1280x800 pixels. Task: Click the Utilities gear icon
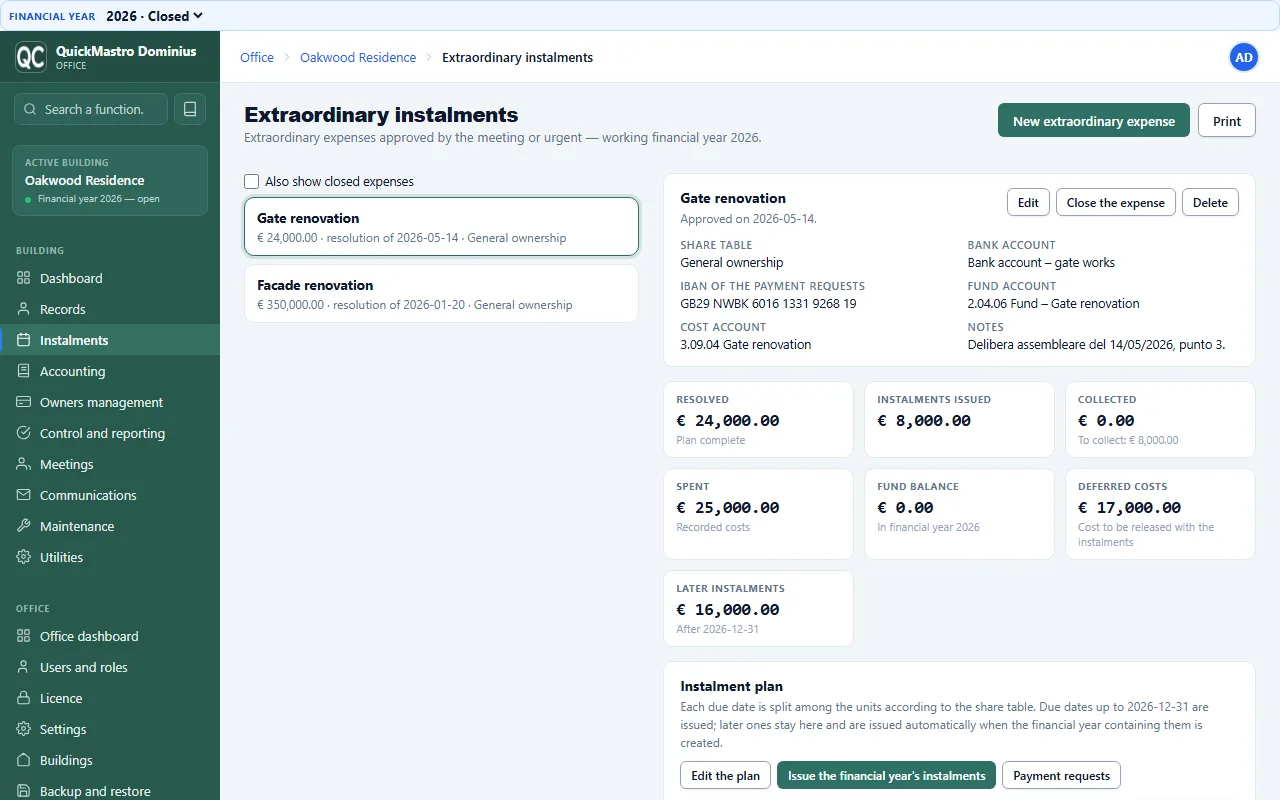click(24, 557)
